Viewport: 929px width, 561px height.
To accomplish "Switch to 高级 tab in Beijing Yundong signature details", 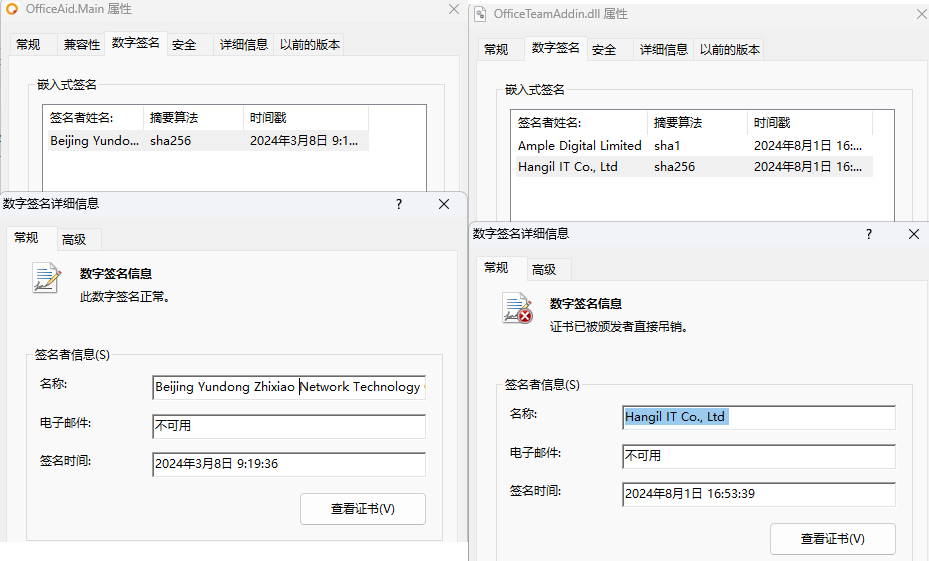I will tap(74, 239).
